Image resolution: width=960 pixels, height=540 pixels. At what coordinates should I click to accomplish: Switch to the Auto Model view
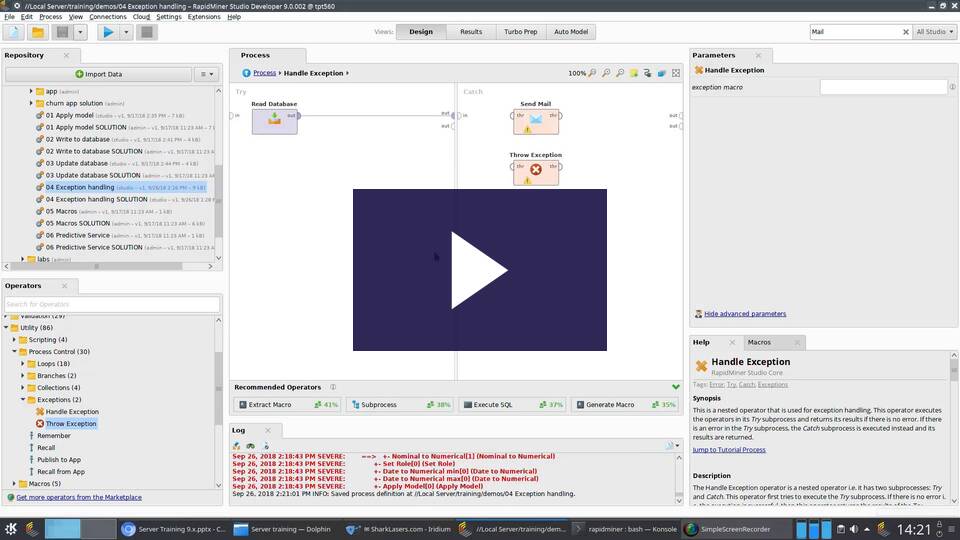tap(571, 32)
